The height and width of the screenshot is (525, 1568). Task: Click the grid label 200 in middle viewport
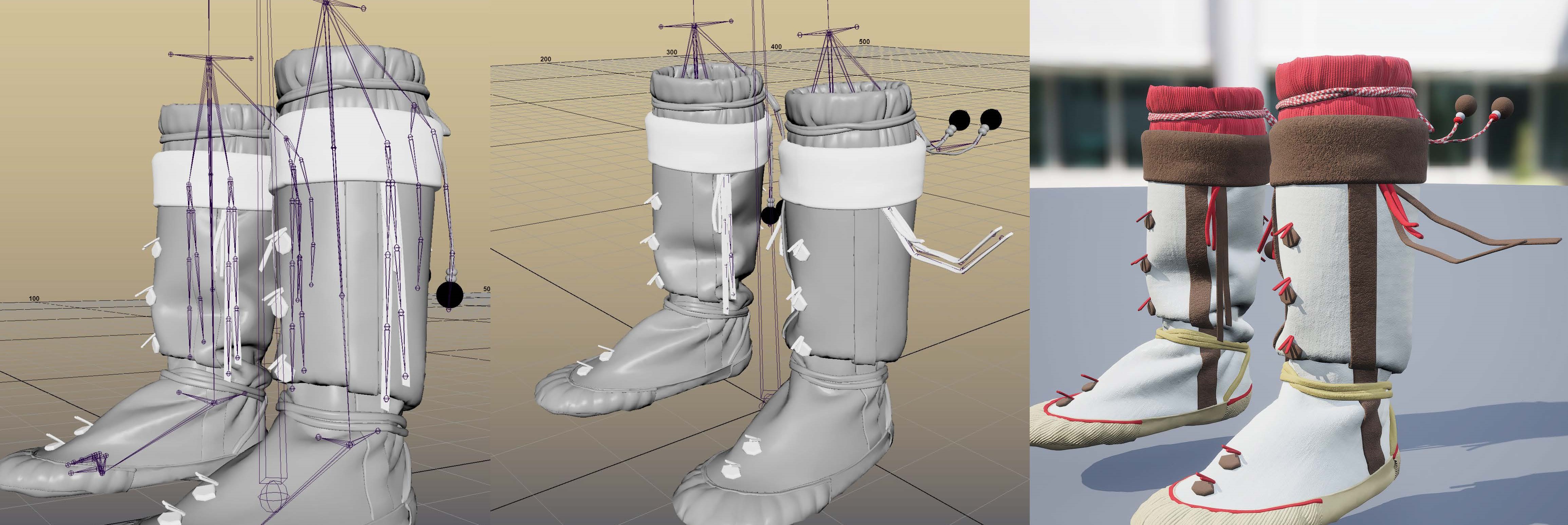[545, 60]
